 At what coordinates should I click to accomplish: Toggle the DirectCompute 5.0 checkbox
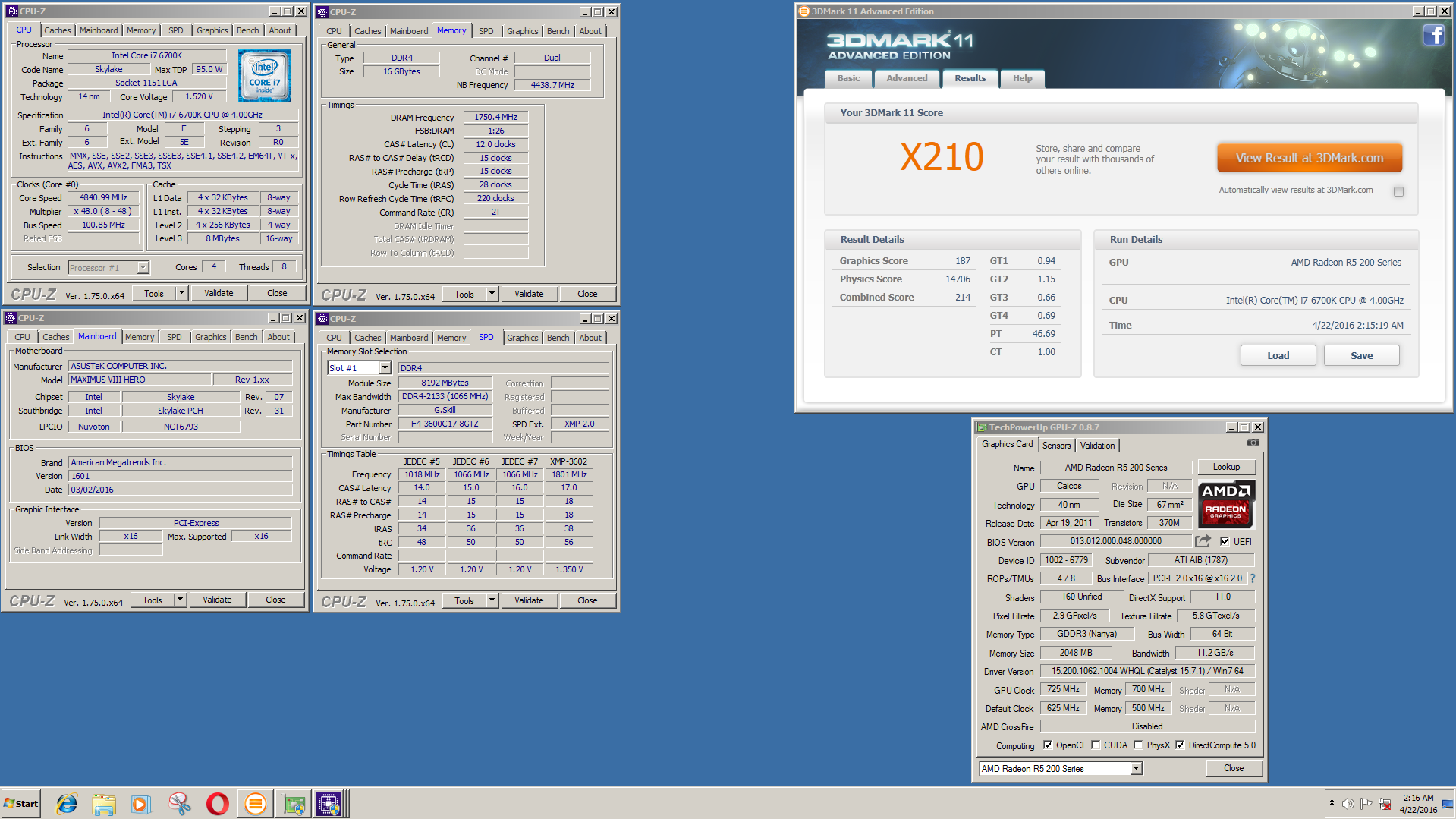1180,745
